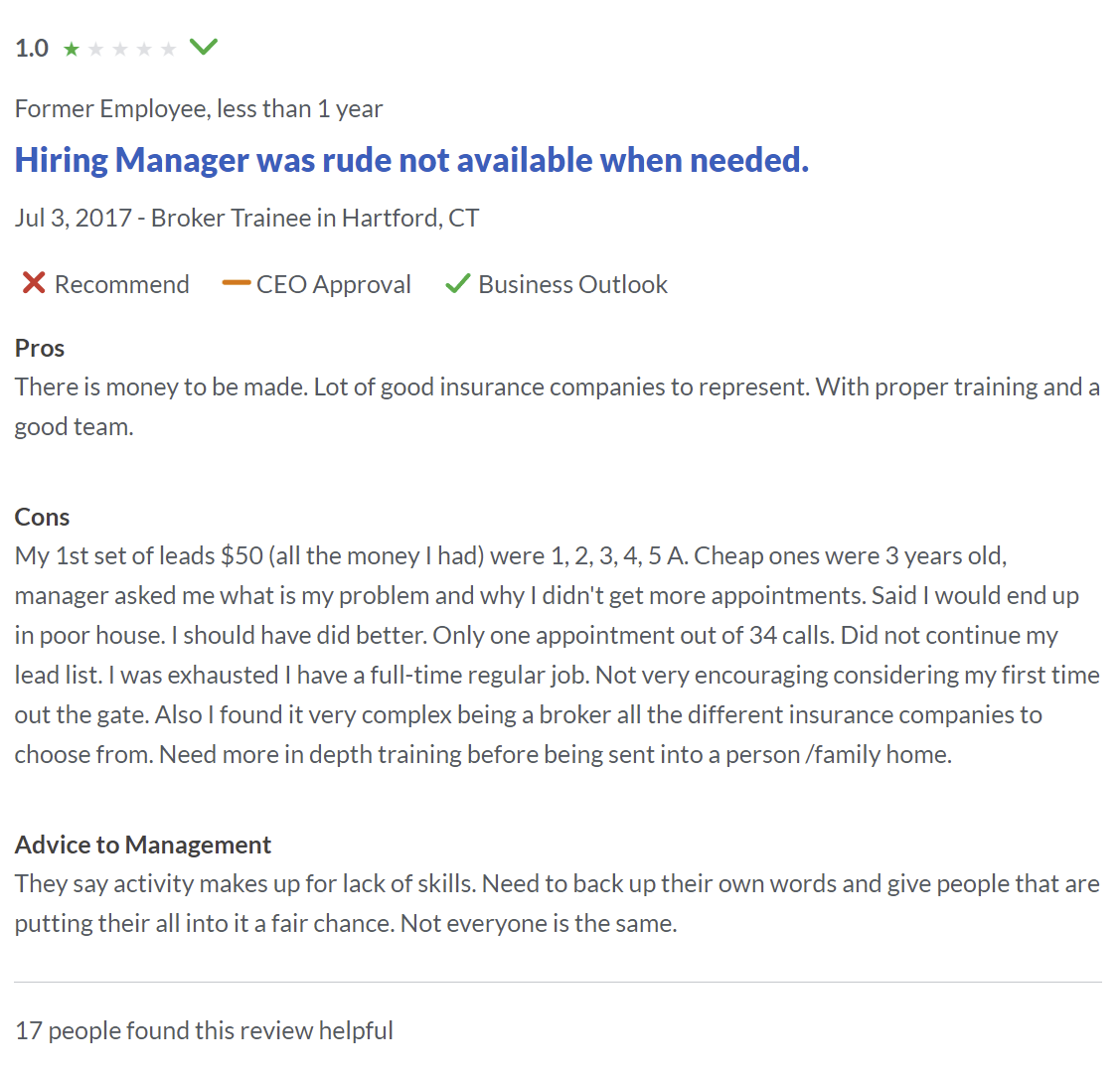This screenshot has height=1078, width=1120.
Task: Click the Recommend label text
Action: pyautogui.click(x=121, y=284)
